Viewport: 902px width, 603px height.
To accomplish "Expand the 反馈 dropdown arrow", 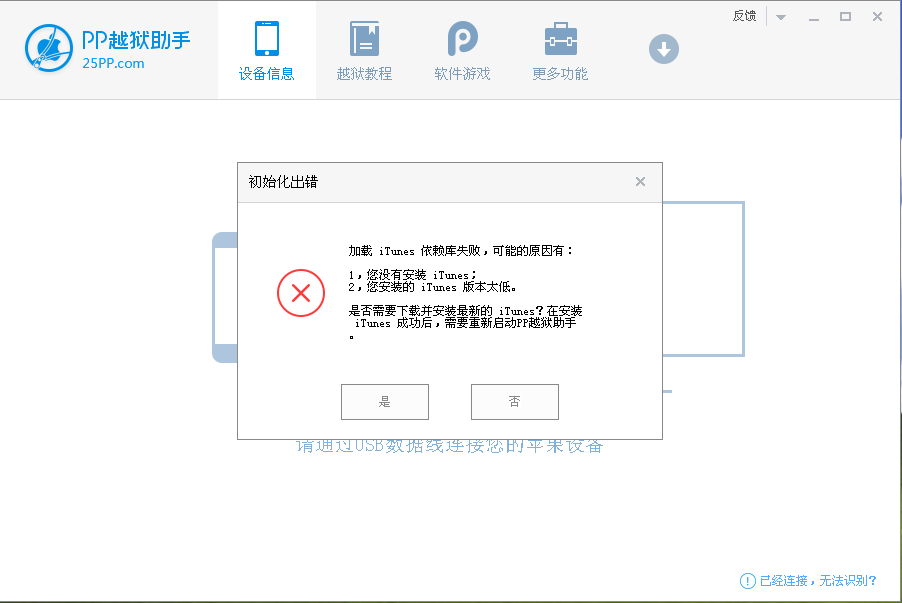I will click(779, 16).
